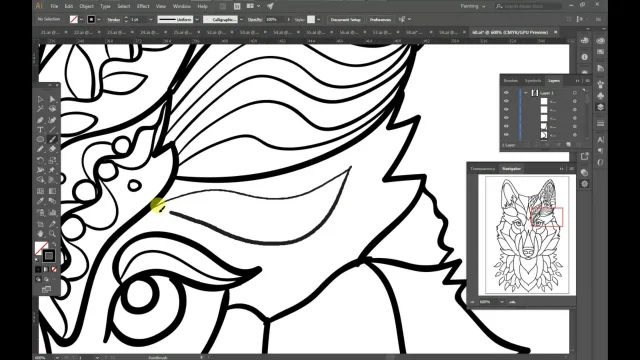Select the Lasso tool
This screenshot has height=360, width=640.
(x=52, y=109)
